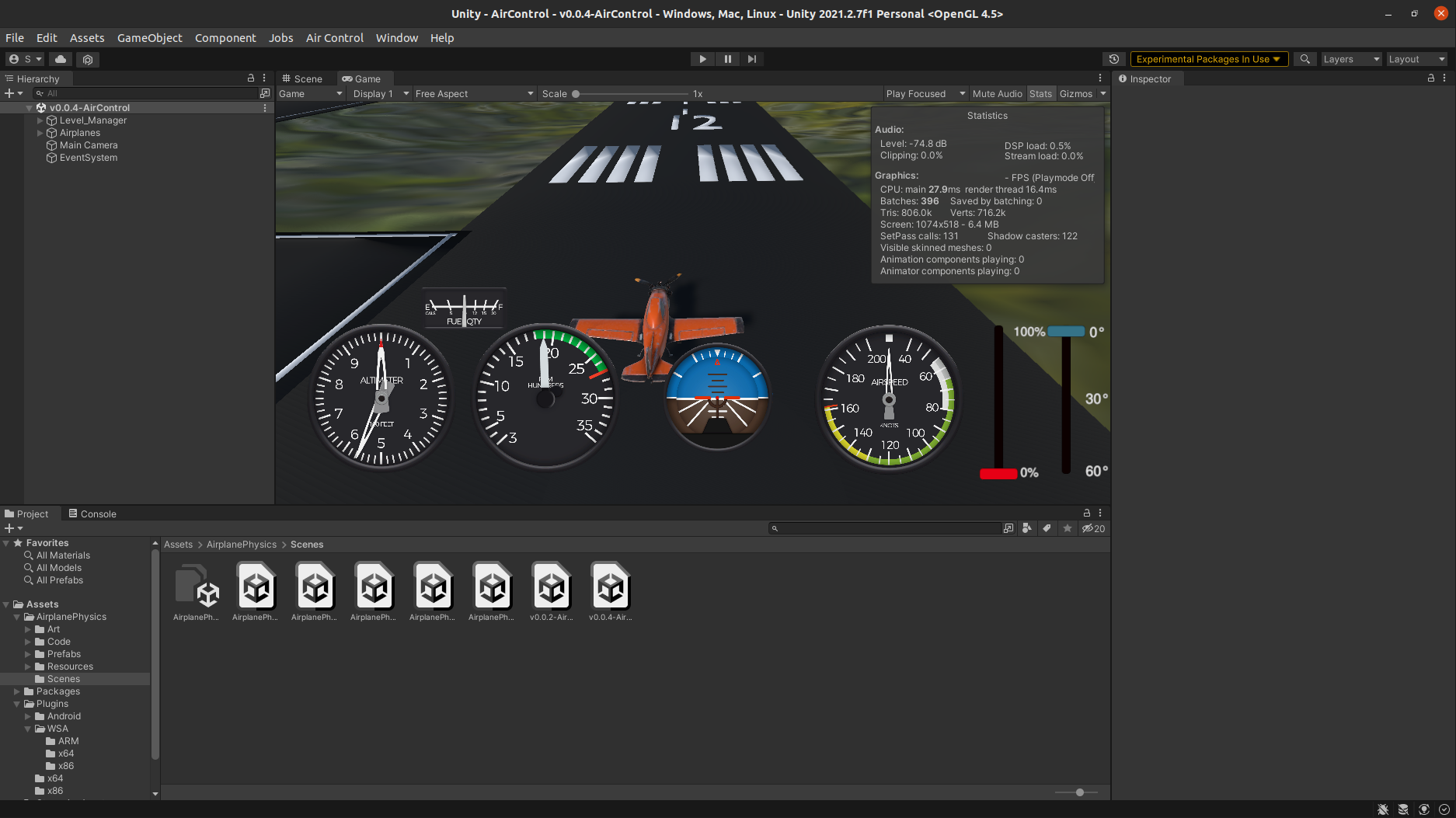Expand the Packages folder arrow
This screenshot has height=818, width=1456.
(17, 691)
